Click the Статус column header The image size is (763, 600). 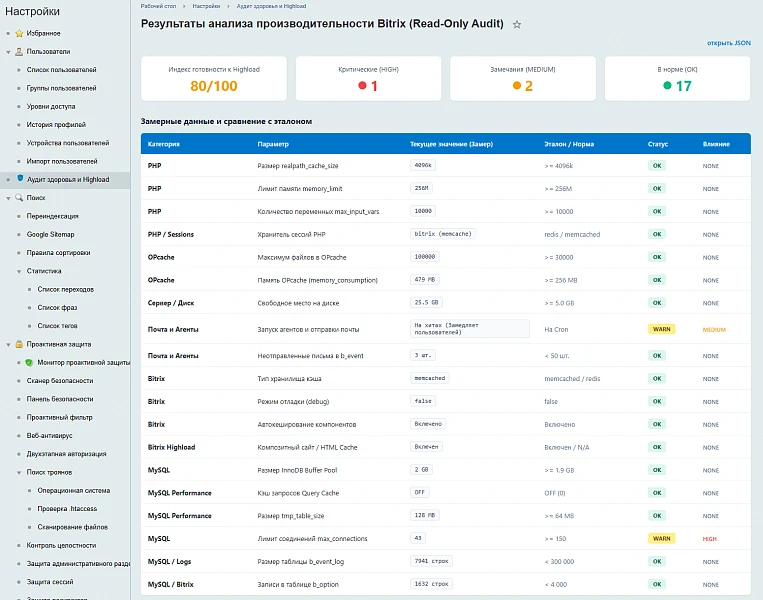[657, 144]
